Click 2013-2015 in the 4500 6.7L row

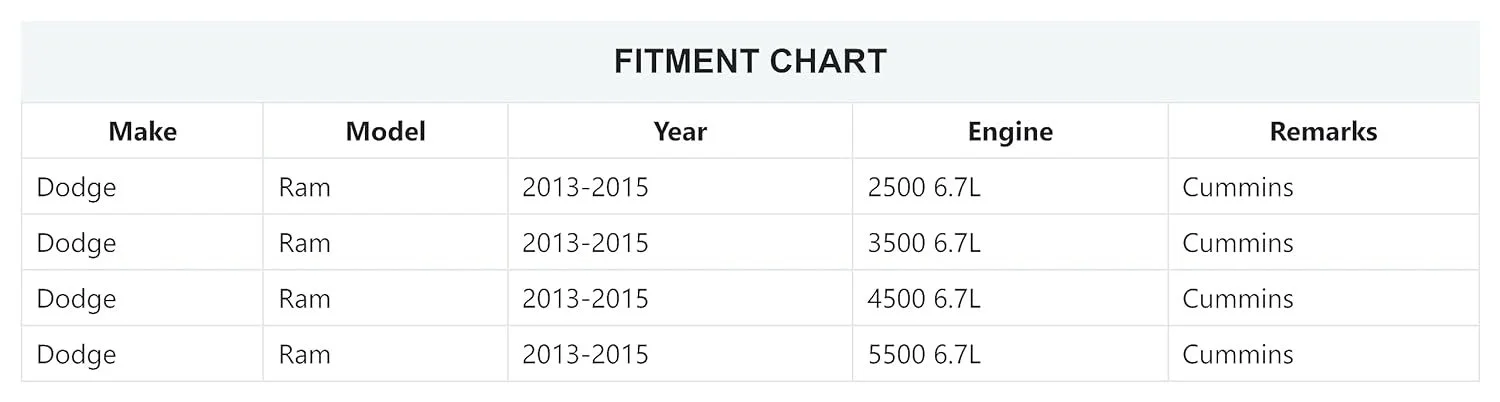[585, 299]
